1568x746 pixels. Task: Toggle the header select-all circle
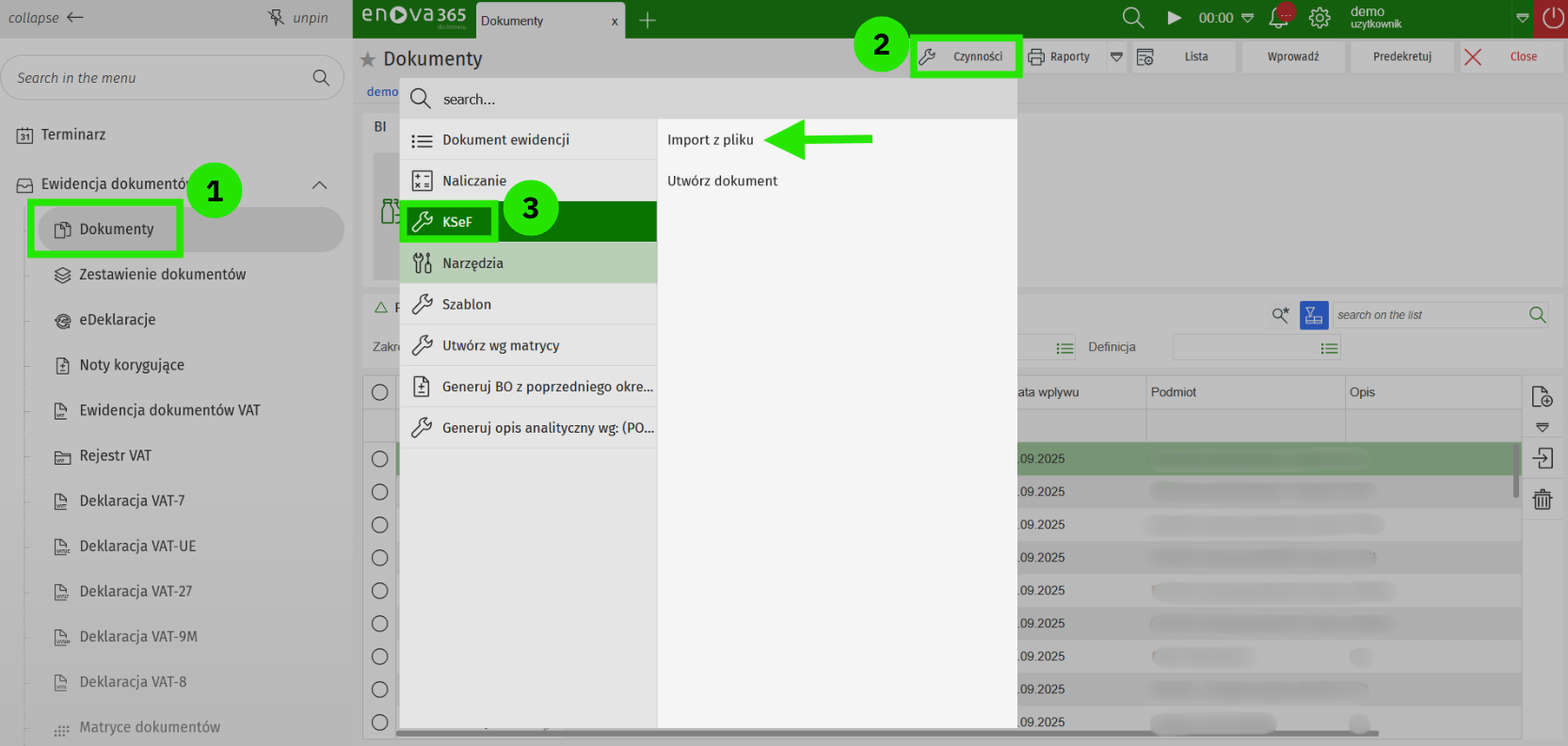tap(379, 392)
